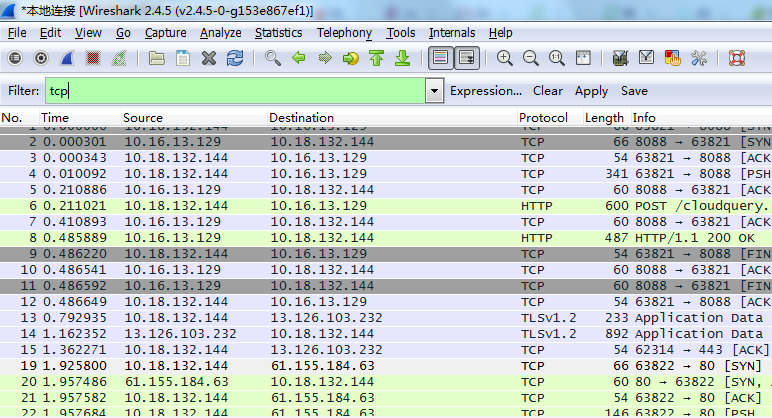Open the Telephony menu
Screen dimensions: 772x418
click(344, 32)
